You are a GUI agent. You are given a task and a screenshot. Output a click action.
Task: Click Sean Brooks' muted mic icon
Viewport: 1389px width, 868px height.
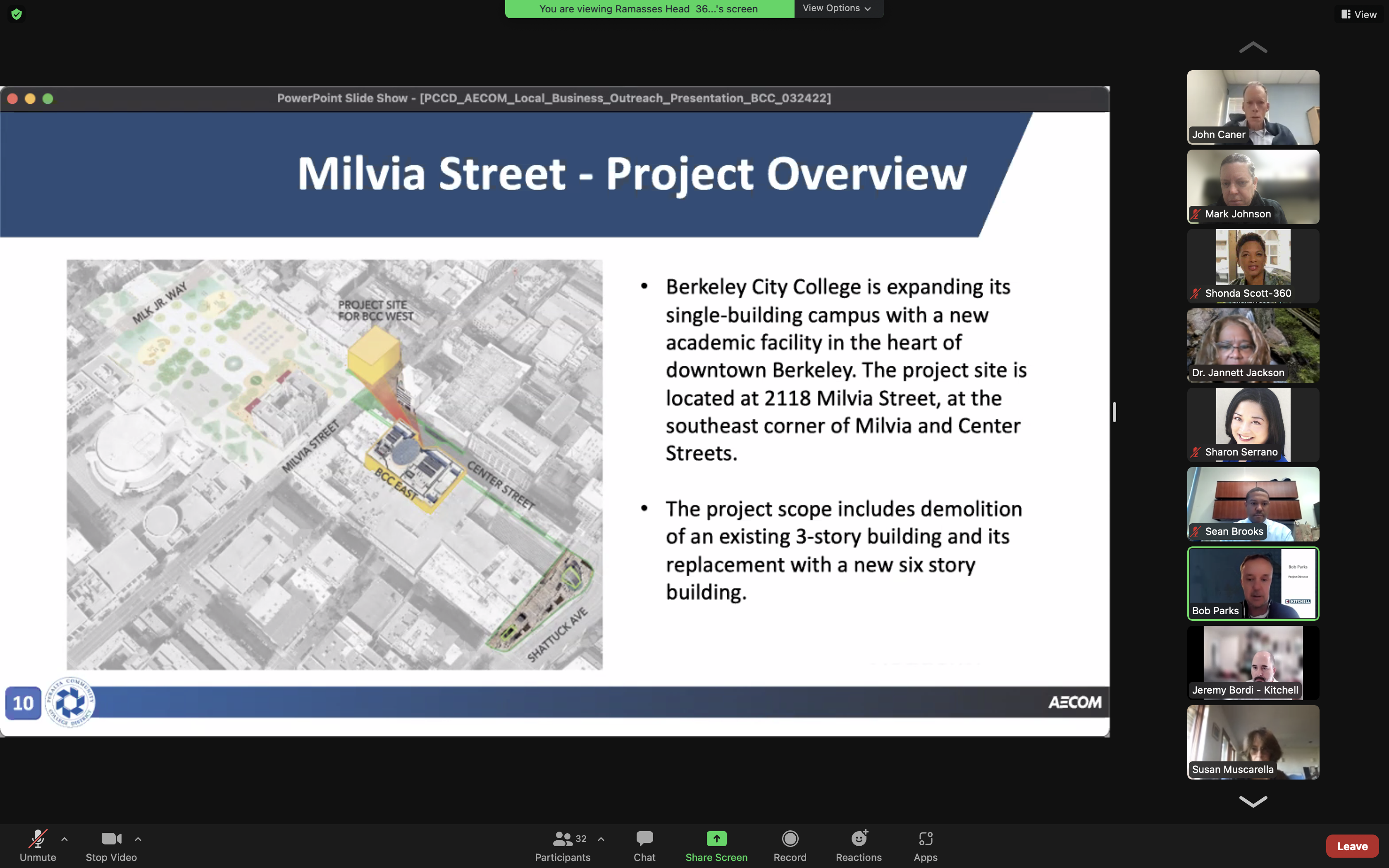coord(1196,532)
